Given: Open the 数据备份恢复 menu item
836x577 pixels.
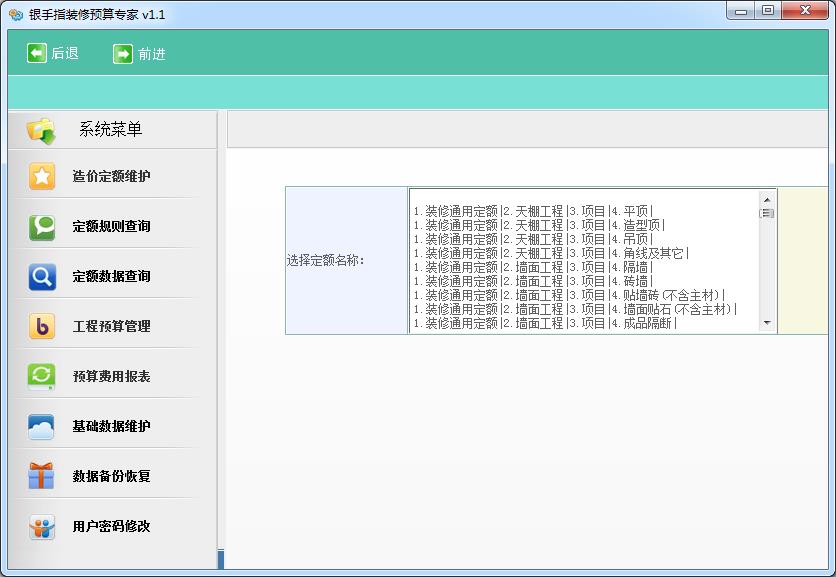Looking at the screenshot, I should [111, 477].
